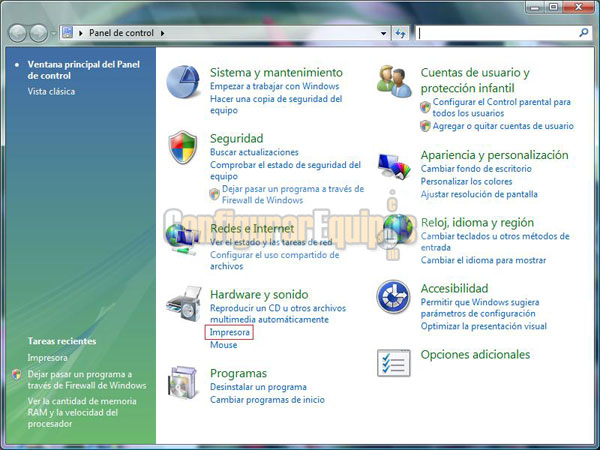This screenshot has height=450, width=600.
Task: Open Reloj, idioma y región heading
Action: pyautogui.click(x=477, y=222)
